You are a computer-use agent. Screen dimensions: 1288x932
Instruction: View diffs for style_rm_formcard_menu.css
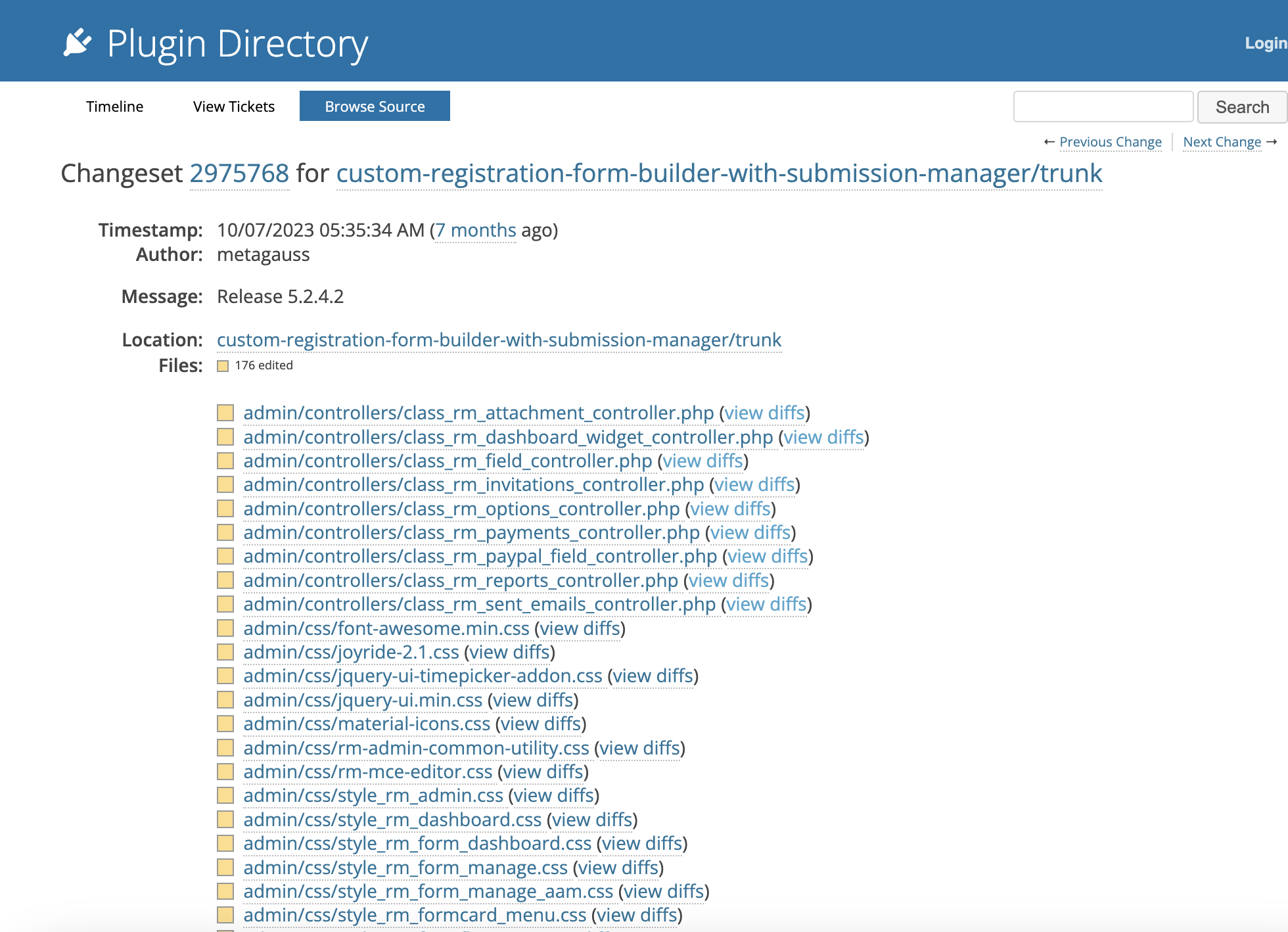coord(637,915)
